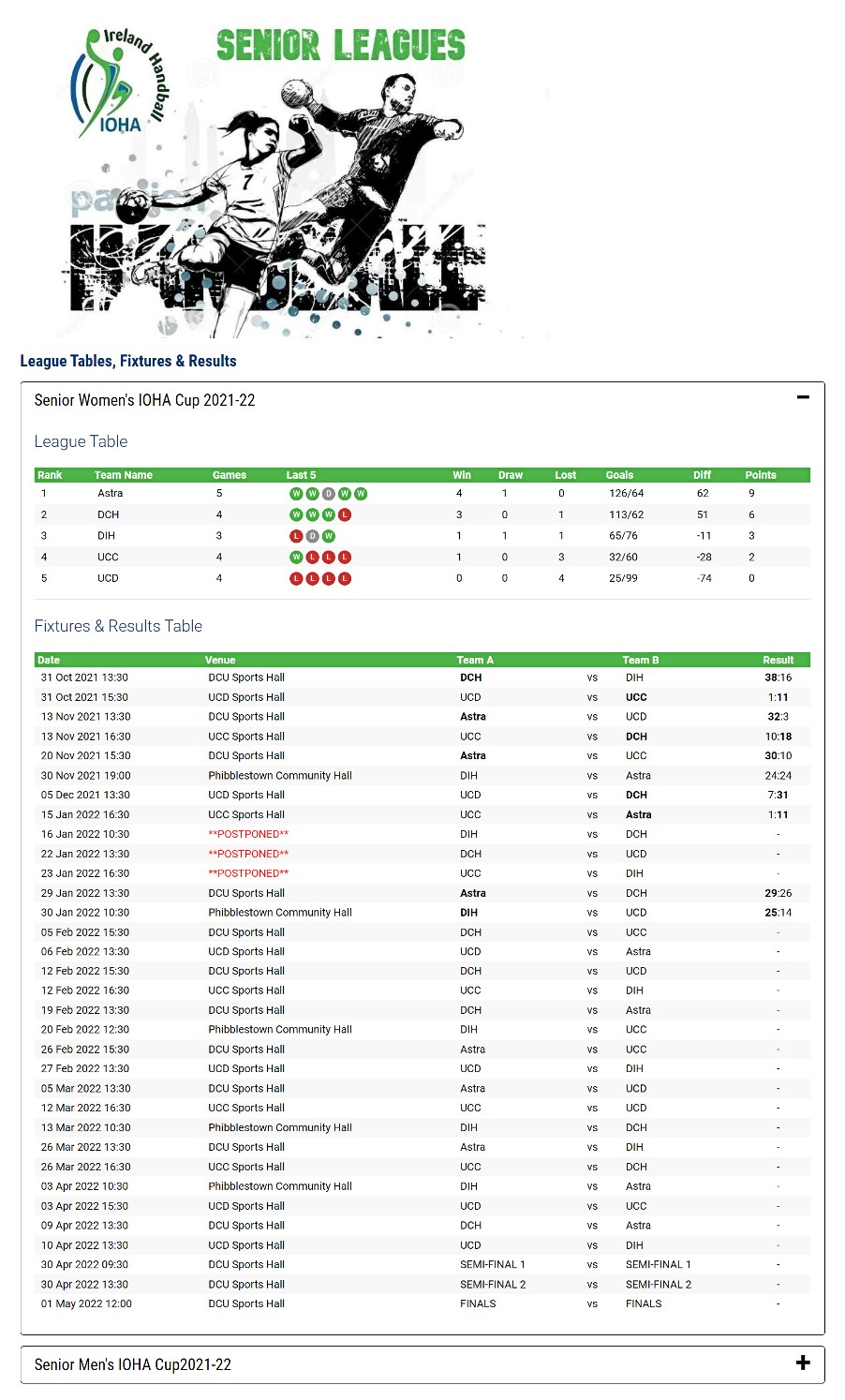Click UCC's green win badge in Last 5
Screen dimensions: 845x1400
(296, 558)
